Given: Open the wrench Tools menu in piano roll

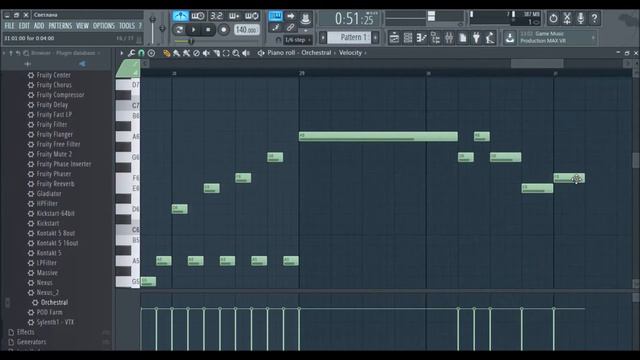Looking at the screenshot, I should [131, 53].
